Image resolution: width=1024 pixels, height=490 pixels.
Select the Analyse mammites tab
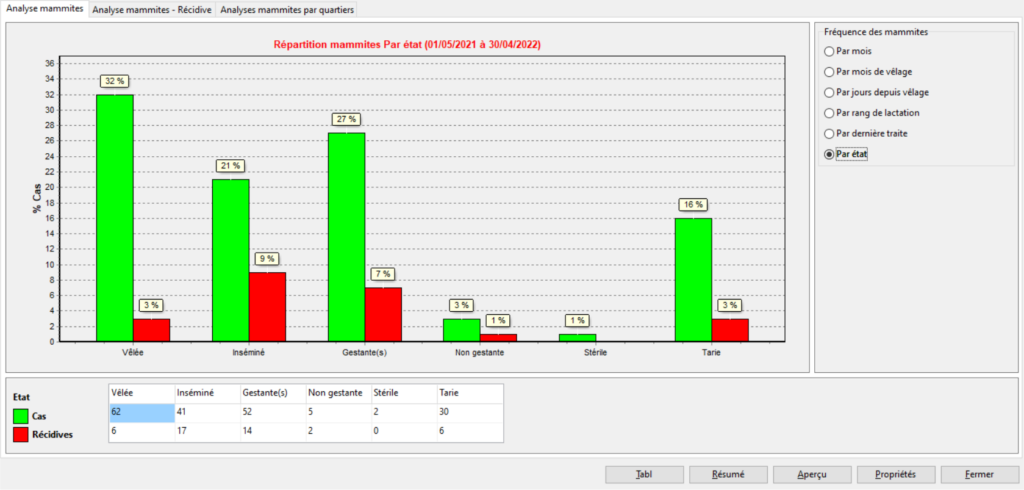click(44, 9)
